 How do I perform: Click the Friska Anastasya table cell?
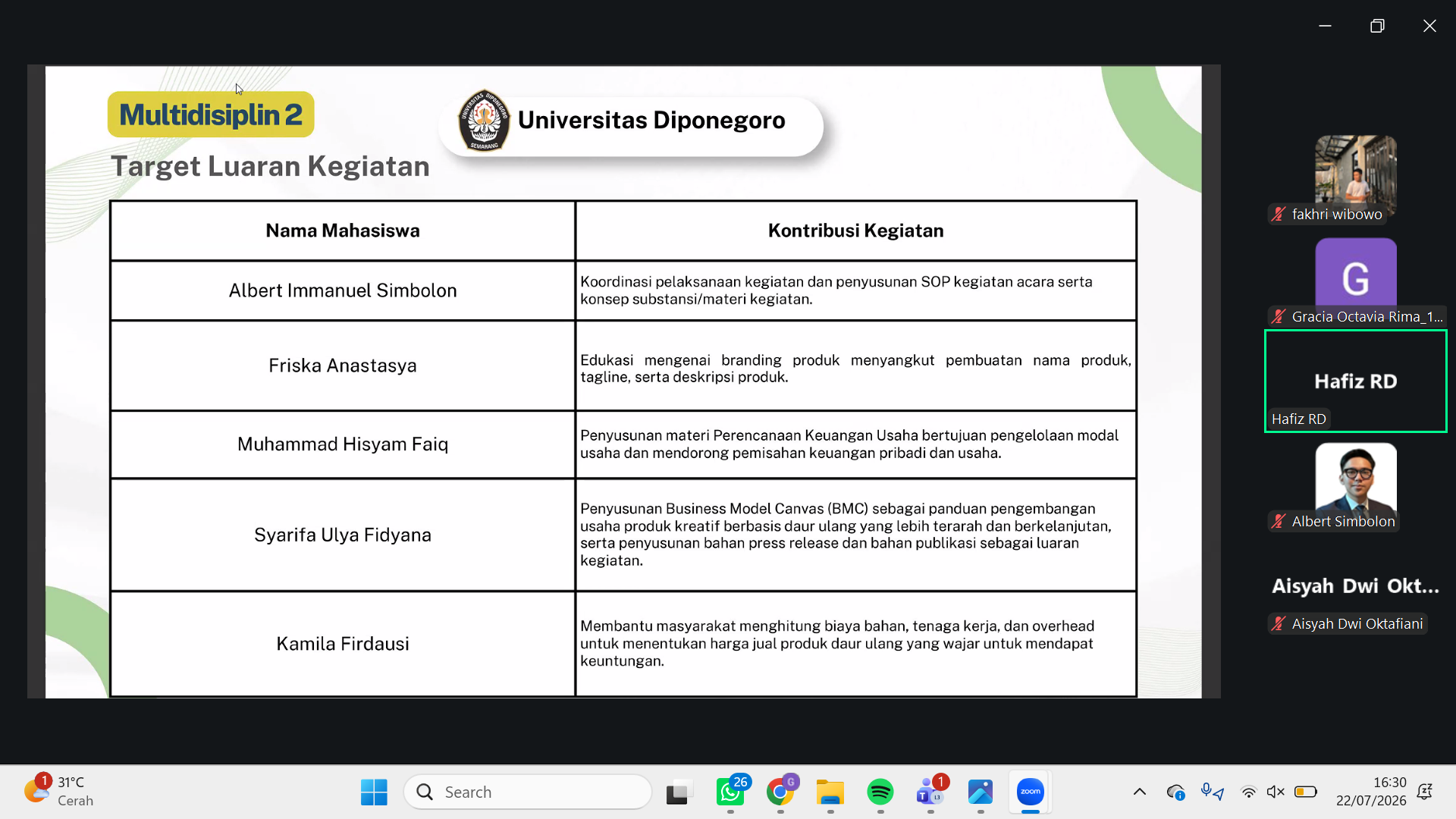(343, 366)
